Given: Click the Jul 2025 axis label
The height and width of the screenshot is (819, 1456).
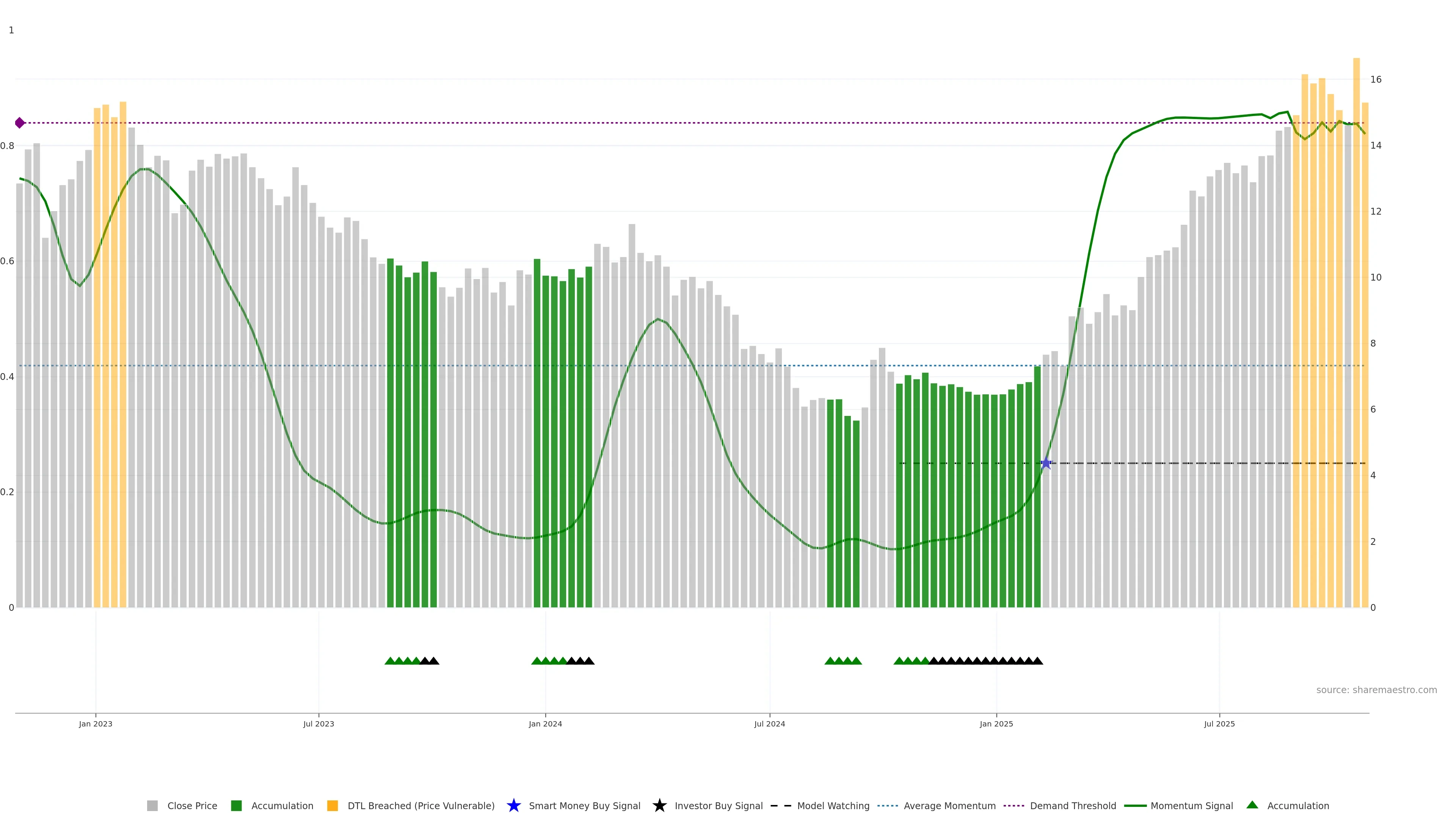Looking at the screenshot, I should 1219,723.
